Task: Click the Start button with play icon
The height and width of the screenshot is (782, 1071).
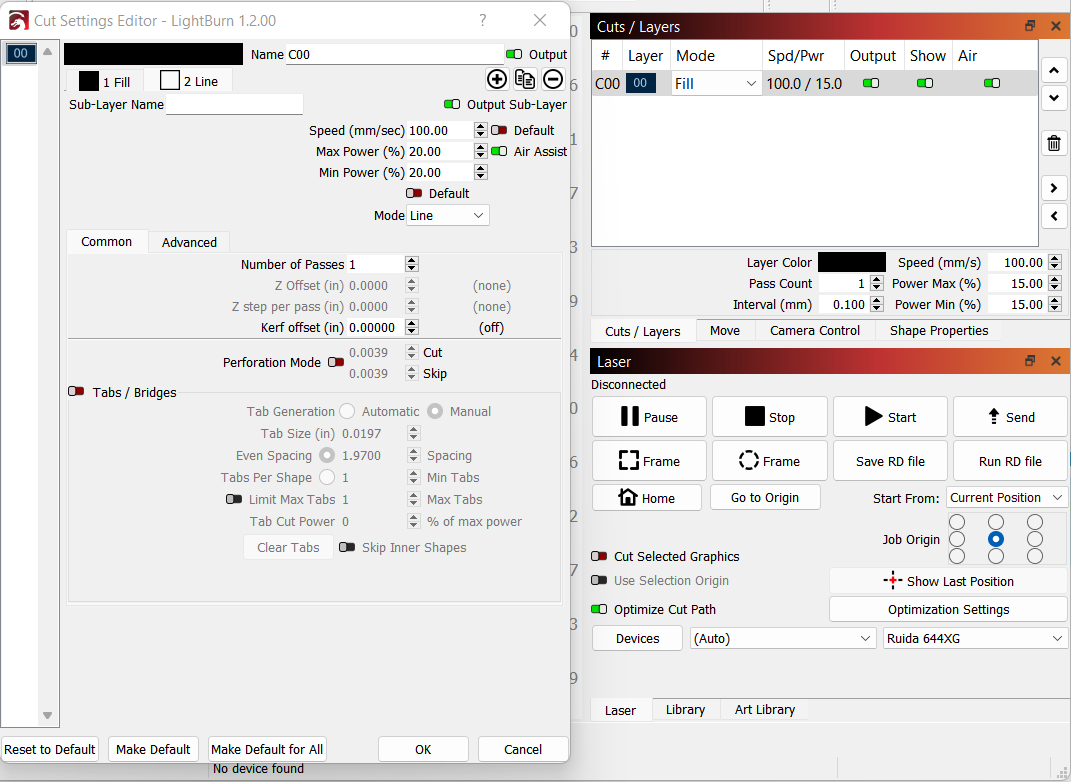Action: (889, 417)
